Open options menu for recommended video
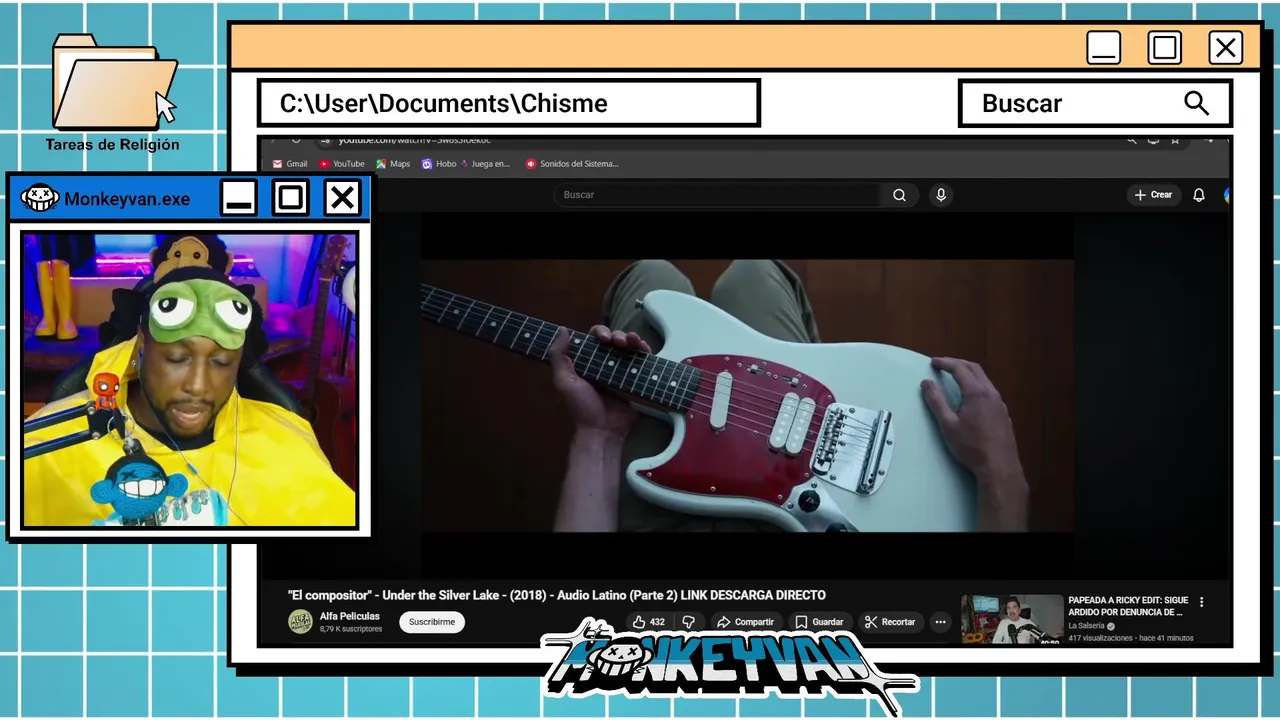This screenshot has width=1280, height=720. coord(1202,602)
